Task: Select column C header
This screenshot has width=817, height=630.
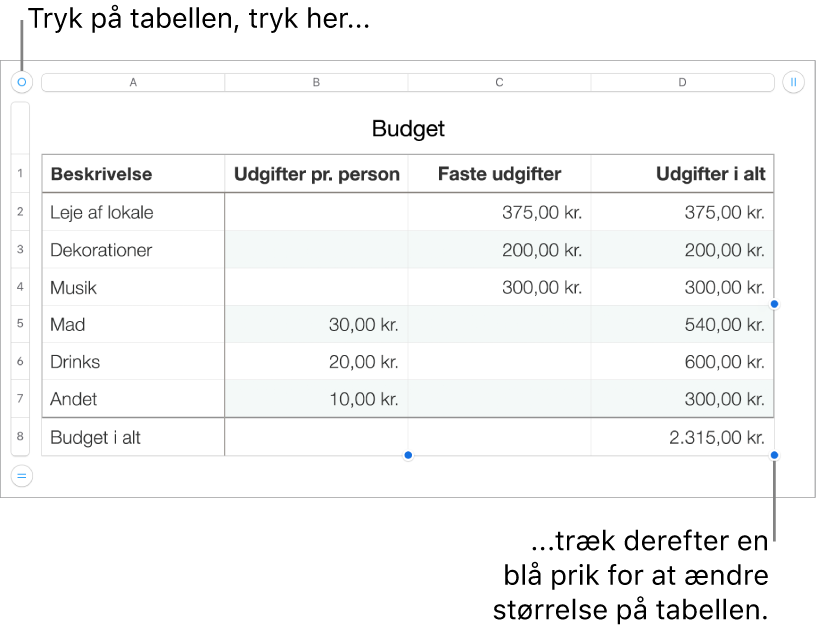Action: (499, 82)
